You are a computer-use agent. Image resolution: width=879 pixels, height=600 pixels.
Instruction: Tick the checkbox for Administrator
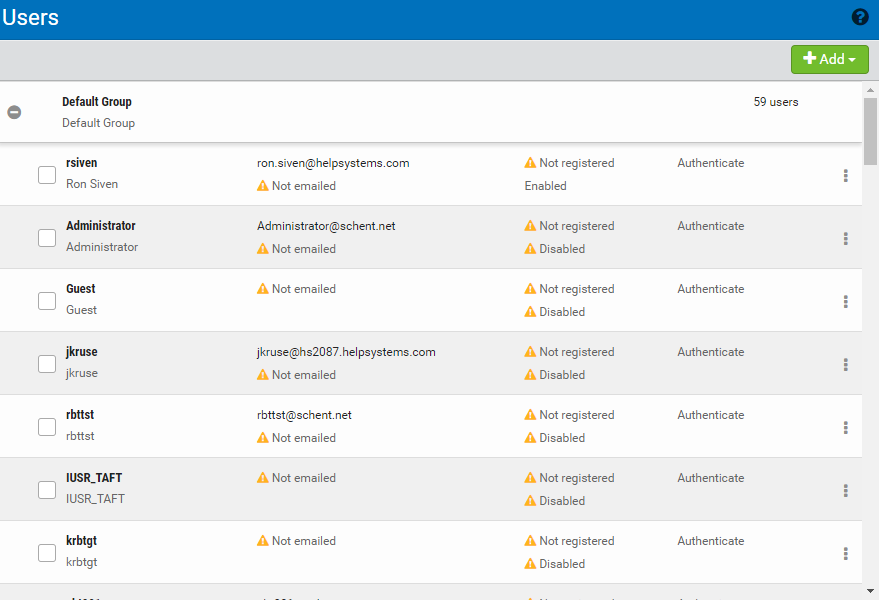(47, 238)
